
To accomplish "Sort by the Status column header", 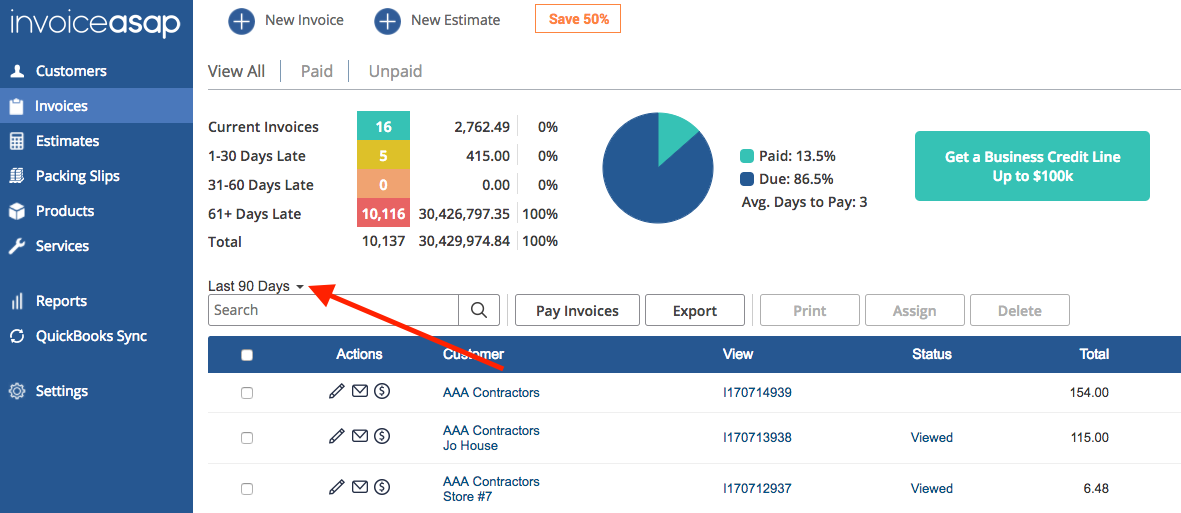I will tap(931, 354).
